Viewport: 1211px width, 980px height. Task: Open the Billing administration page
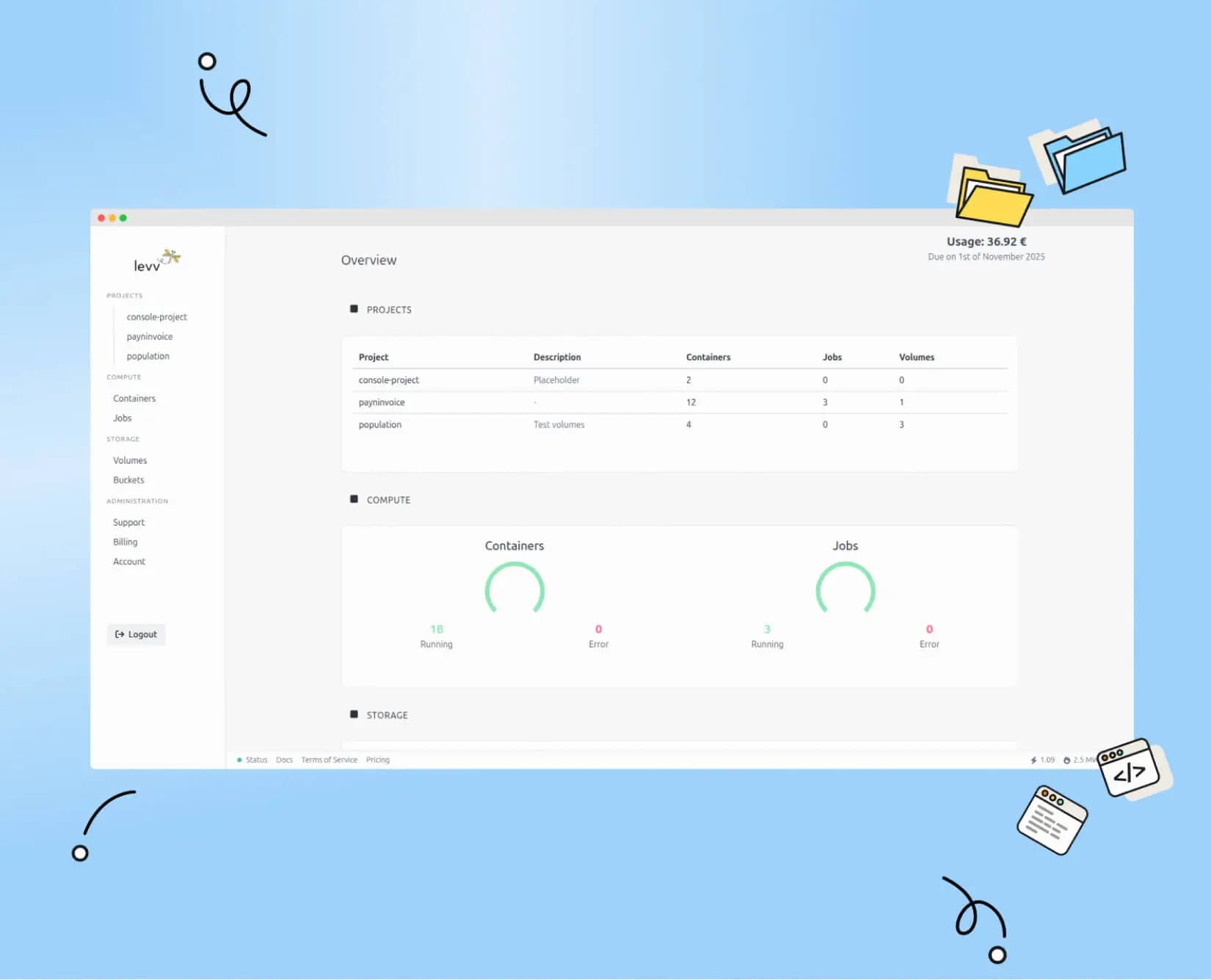[125, 542]
